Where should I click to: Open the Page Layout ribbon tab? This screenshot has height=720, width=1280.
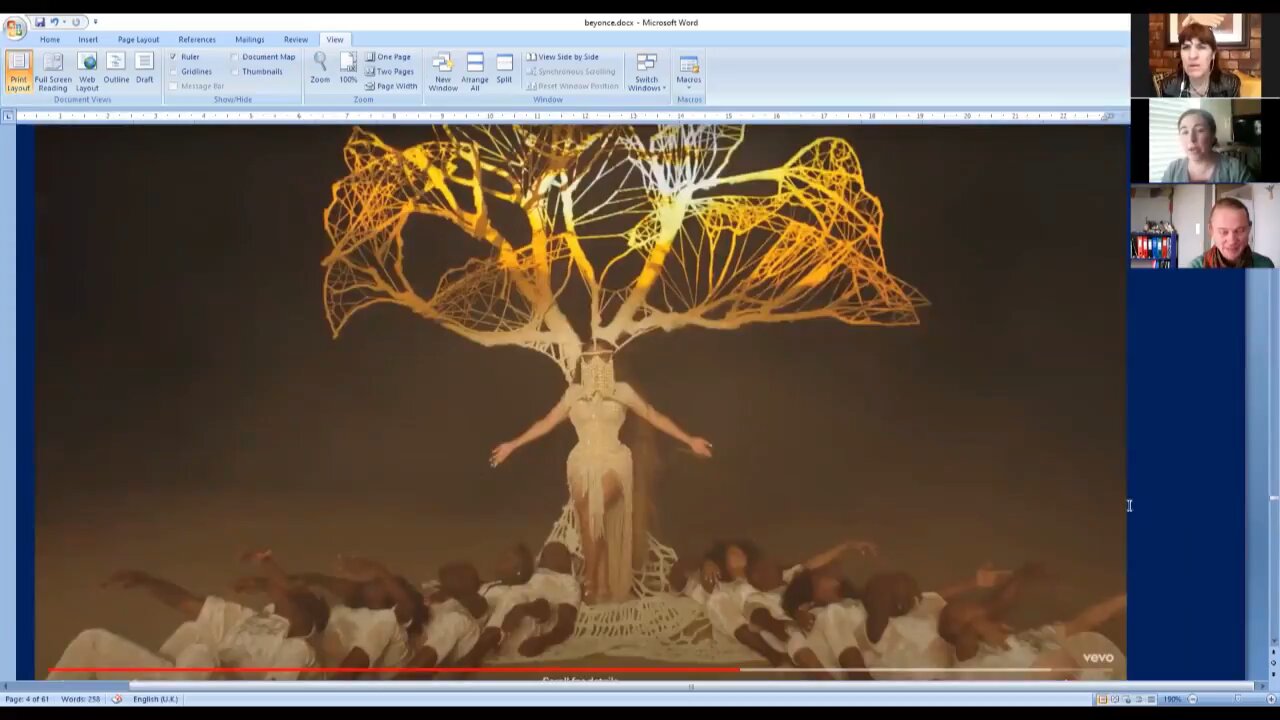point(138,39)
